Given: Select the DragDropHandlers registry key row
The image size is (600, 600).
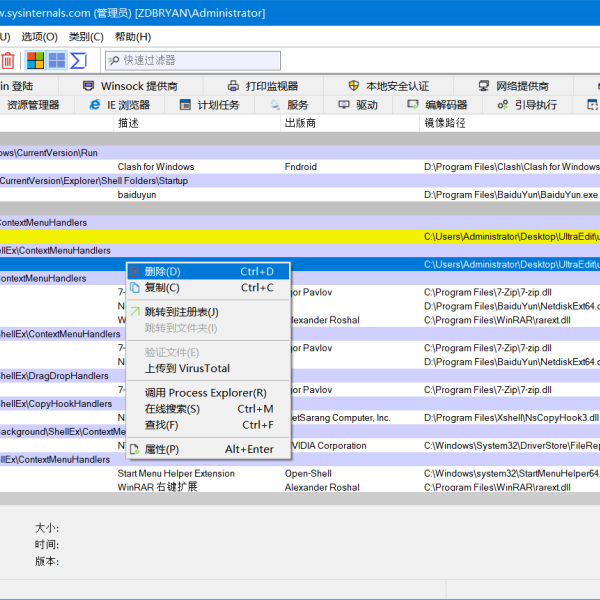Looking at the screenshot, I should [300, 376].
